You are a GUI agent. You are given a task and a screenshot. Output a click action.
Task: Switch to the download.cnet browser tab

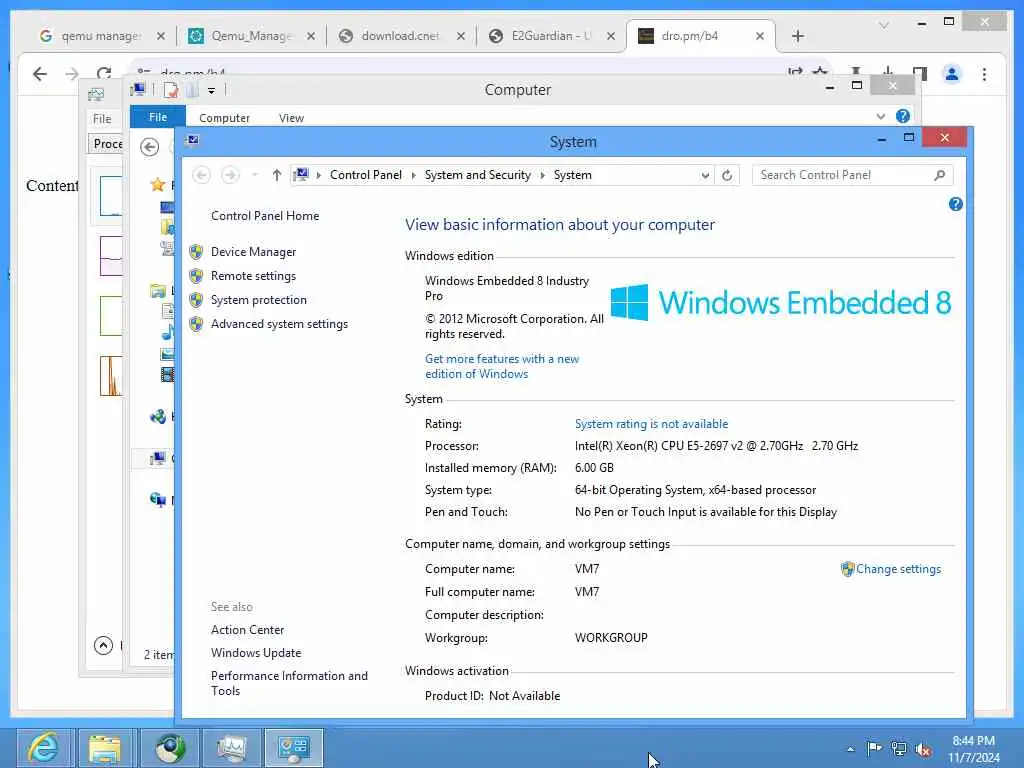pyautogui.click(x=401, y=36)
